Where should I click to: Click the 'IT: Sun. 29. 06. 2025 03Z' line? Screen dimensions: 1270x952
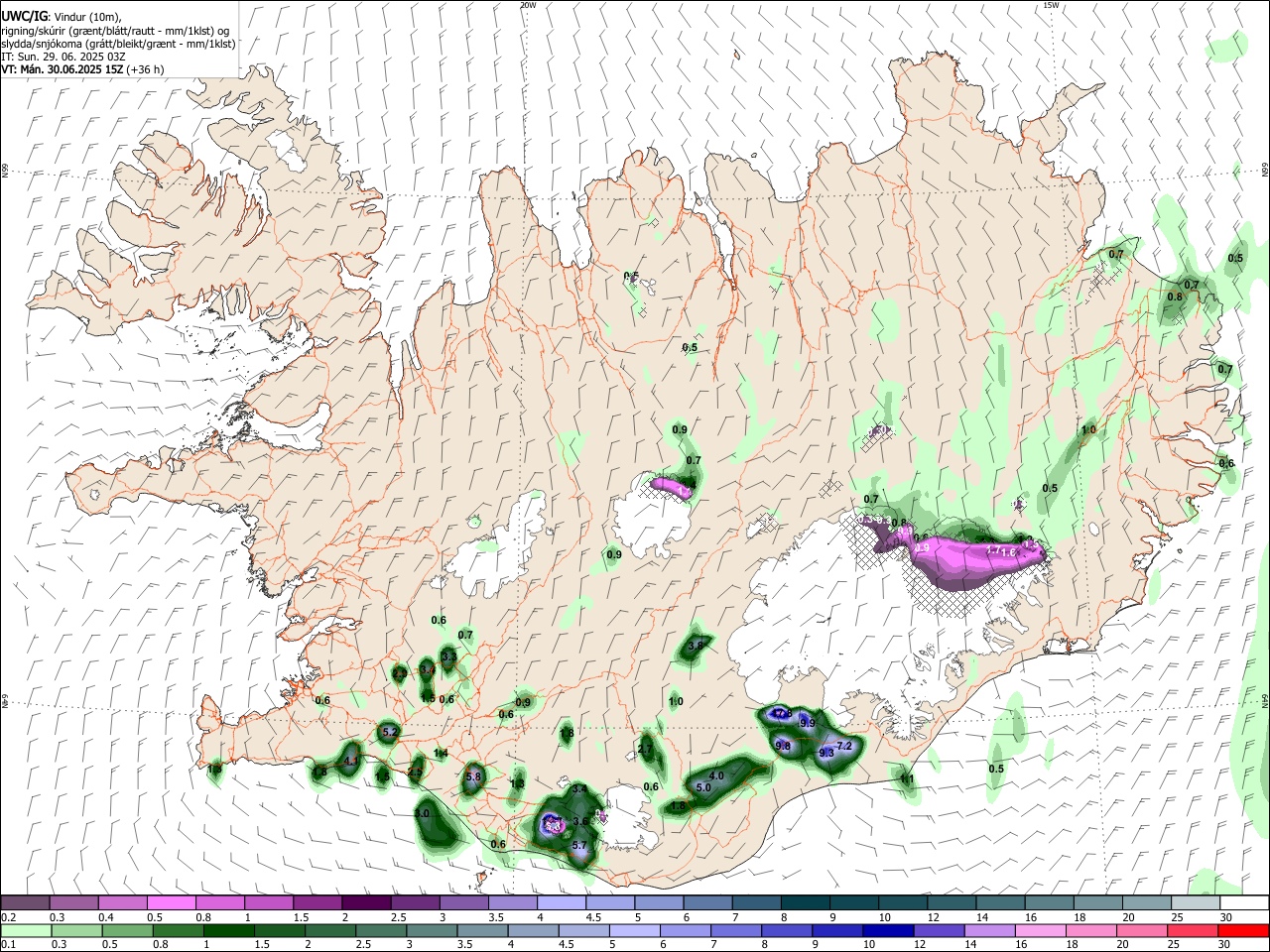[x=63, y=57]
